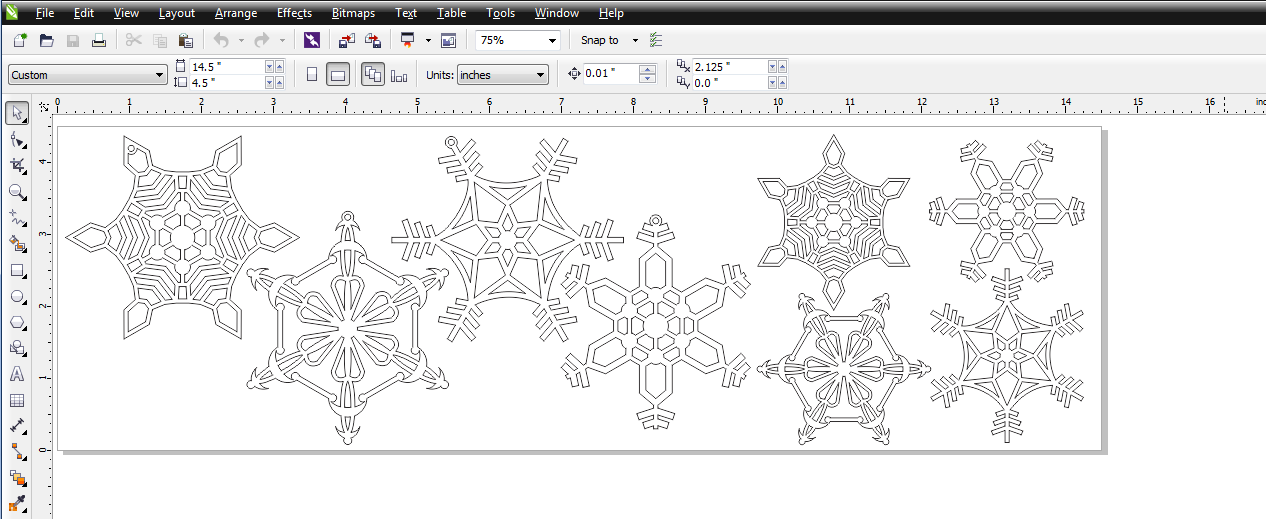Click the duplicate distance X field 2.125"

click(729, 66)
